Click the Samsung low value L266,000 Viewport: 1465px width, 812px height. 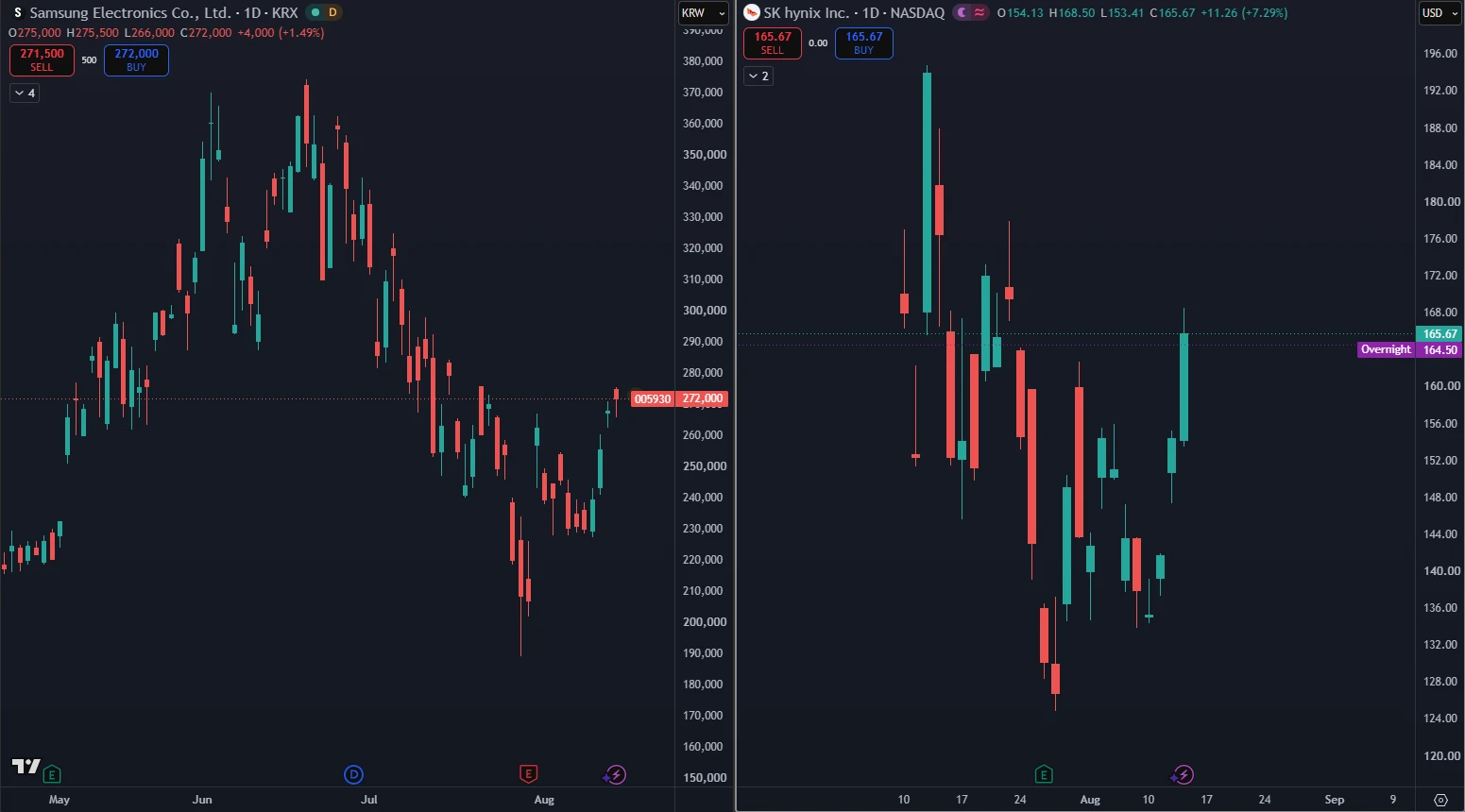click(150, 33)
